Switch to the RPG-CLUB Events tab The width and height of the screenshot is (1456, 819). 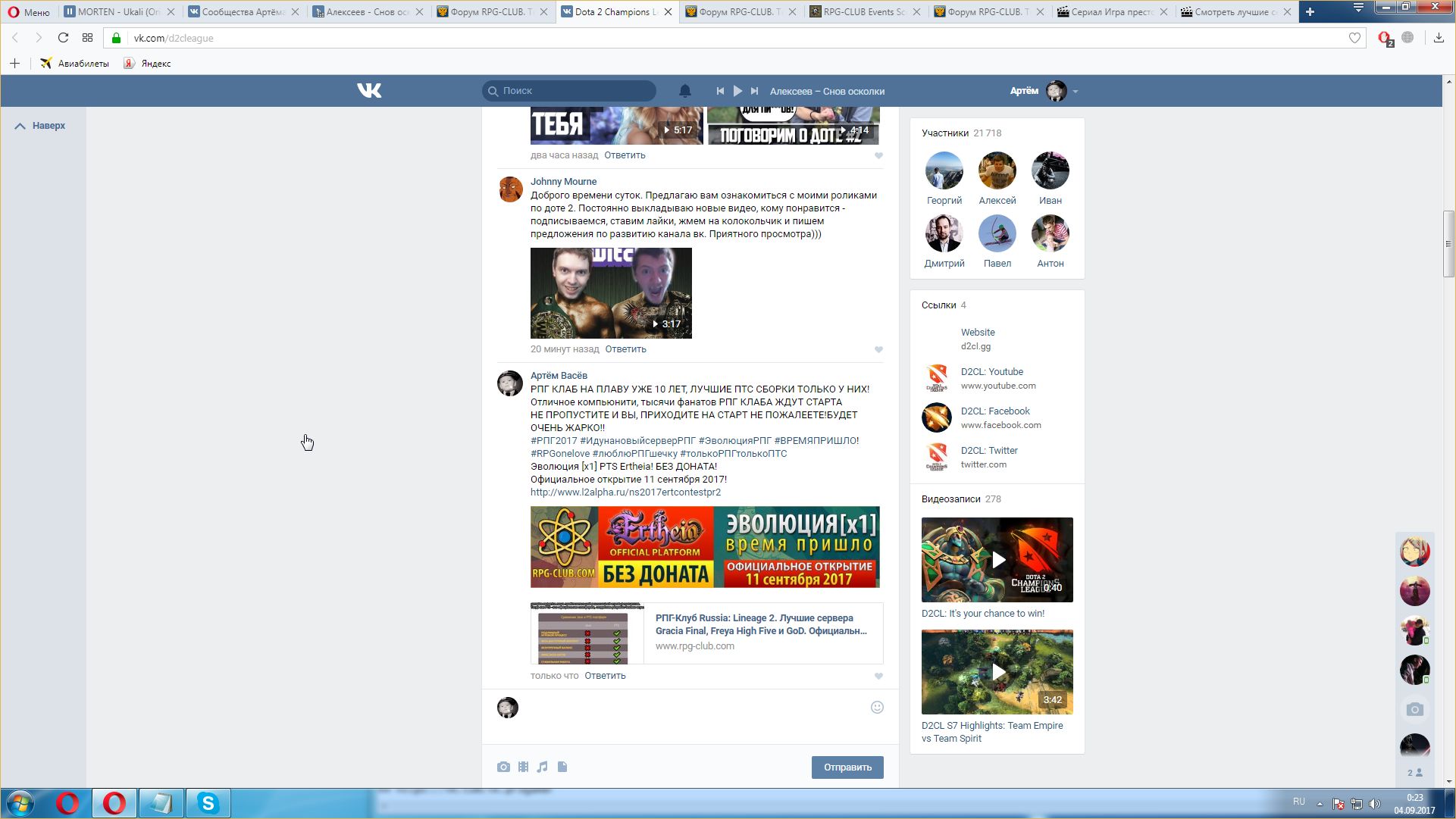[865, 12]
